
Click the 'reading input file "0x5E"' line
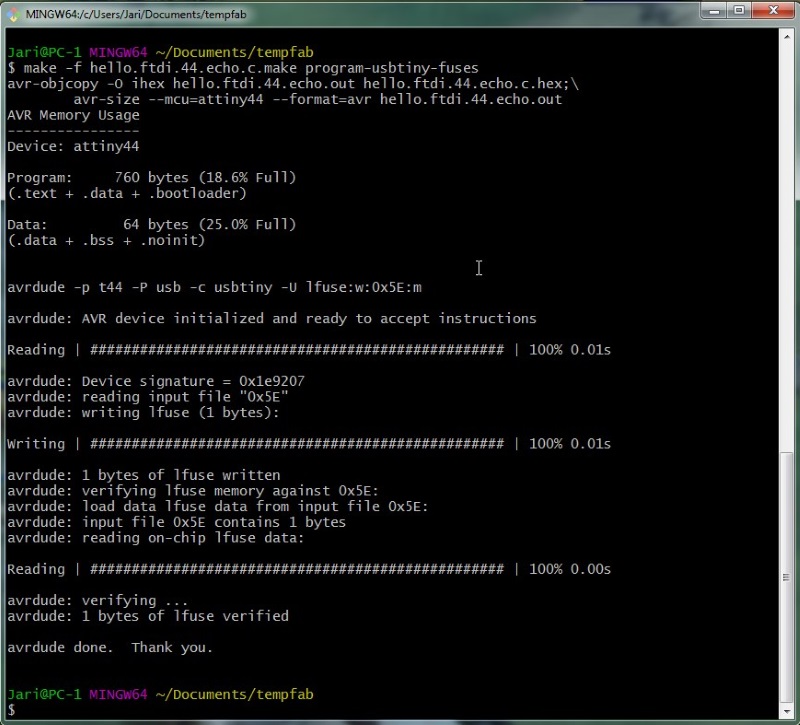[x=148, y=397]
